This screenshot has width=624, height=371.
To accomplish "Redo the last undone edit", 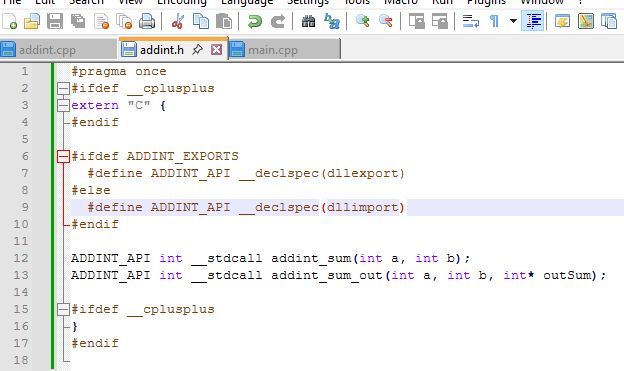I will point(277,21).
